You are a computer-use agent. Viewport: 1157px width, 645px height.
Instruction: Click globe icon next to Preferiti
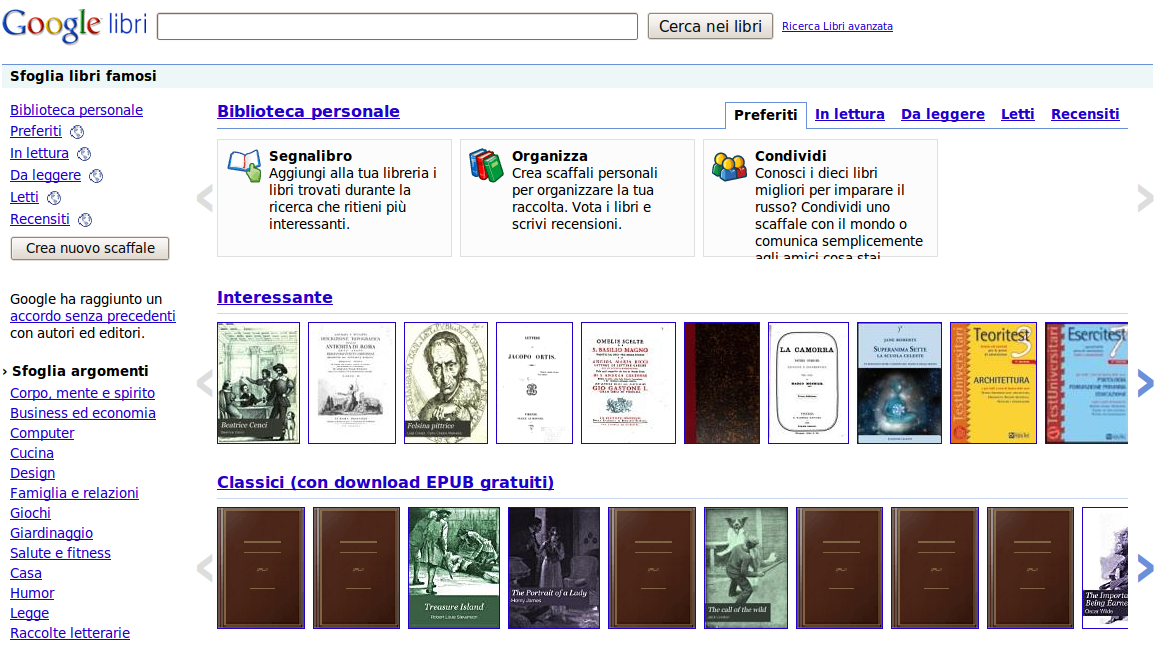(77, 132)
